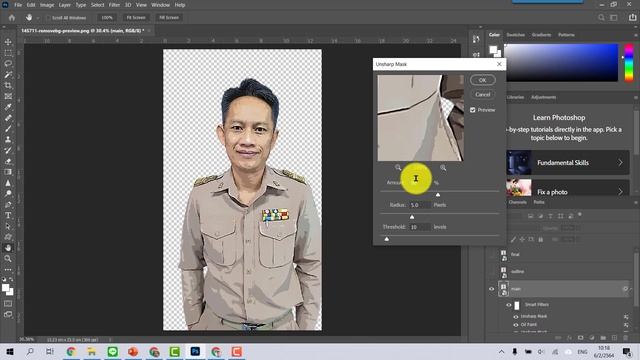The height and width of the screenshot is (360, 640).
Task: Show the final layer via visibility box
Action: click(491, 255)
